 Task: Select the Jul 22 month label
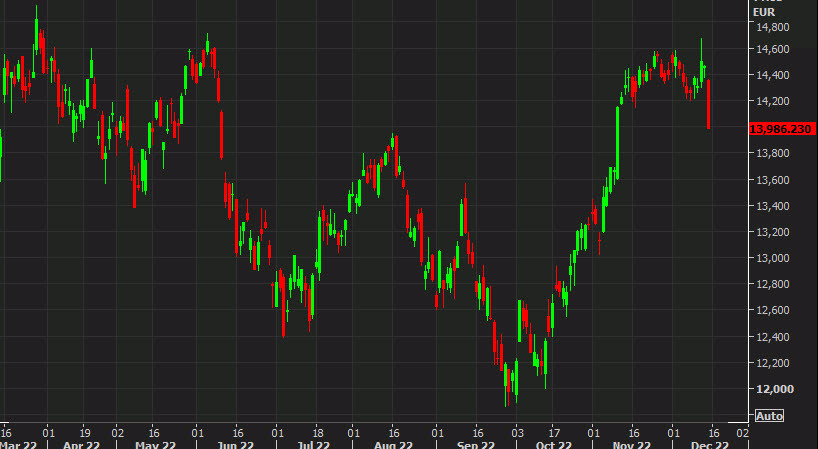click(314, 445)
